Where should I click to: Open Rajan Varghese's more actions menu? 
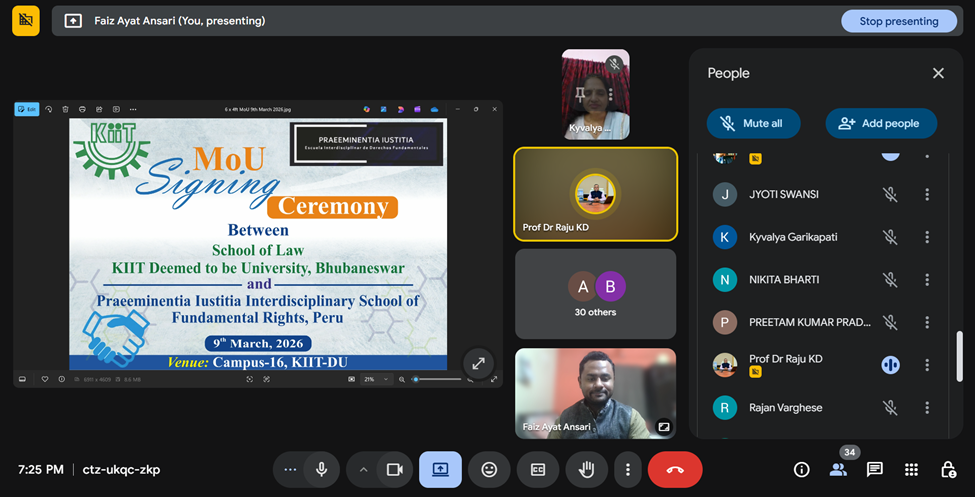(926, 407)
